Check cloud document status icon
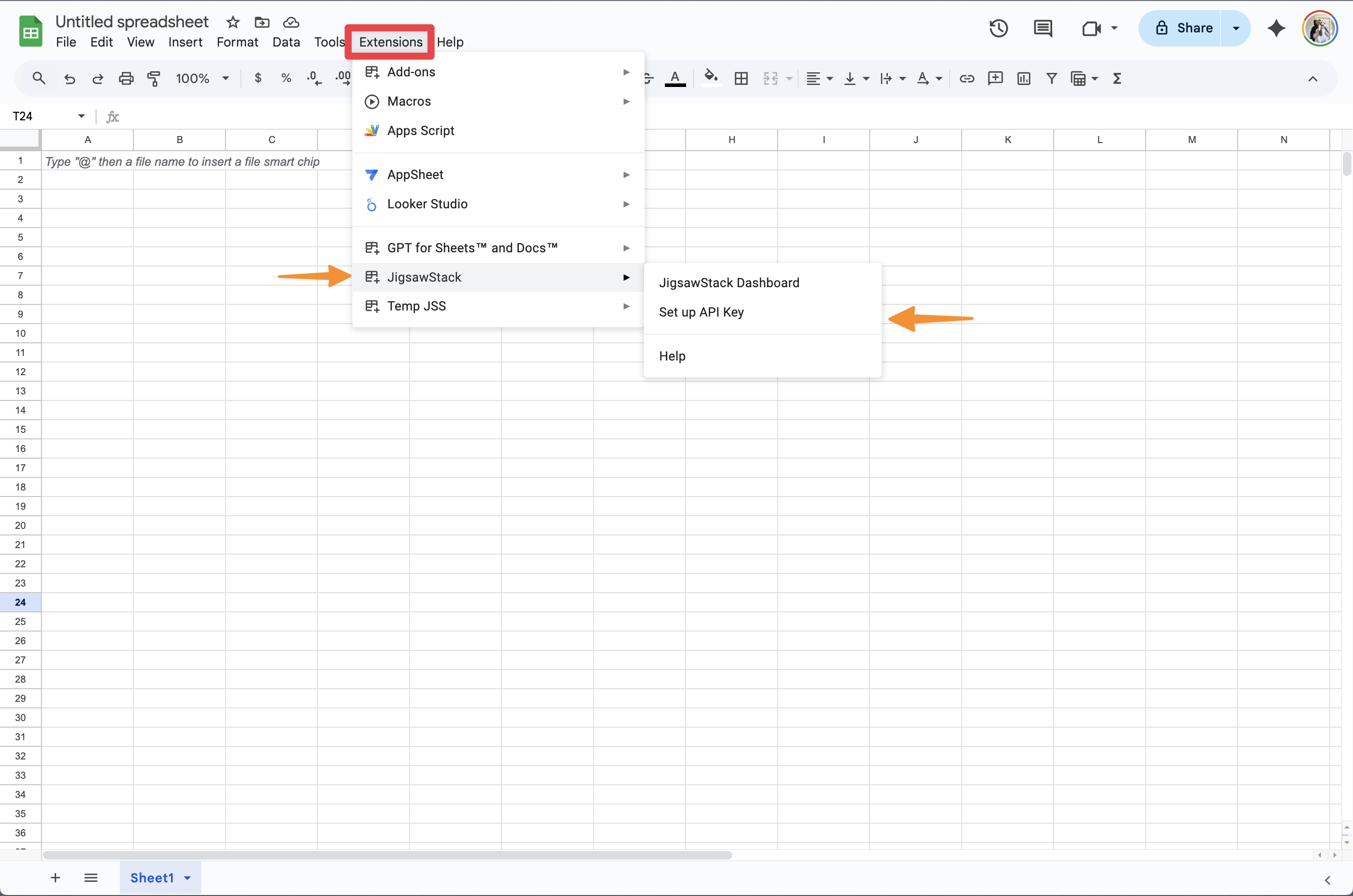This screenshot has width=1353, height=896. (x=291, y=22)
